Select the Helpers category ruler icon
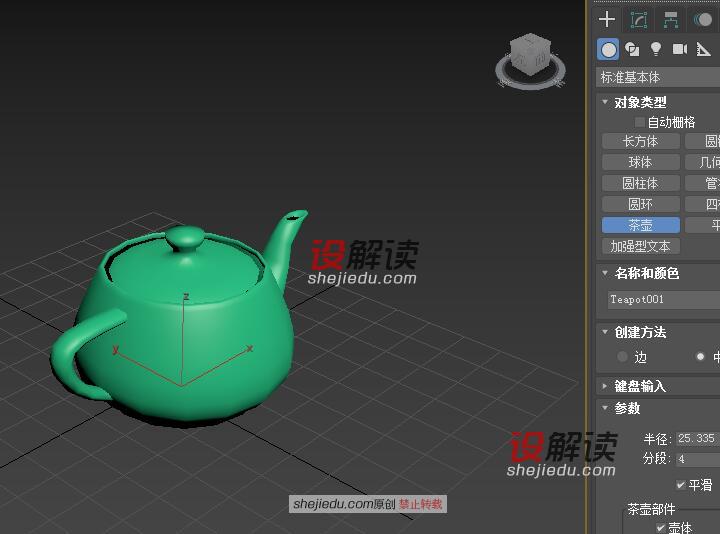The height and width of the screenshot is (534, 720). tap(703, 49)
